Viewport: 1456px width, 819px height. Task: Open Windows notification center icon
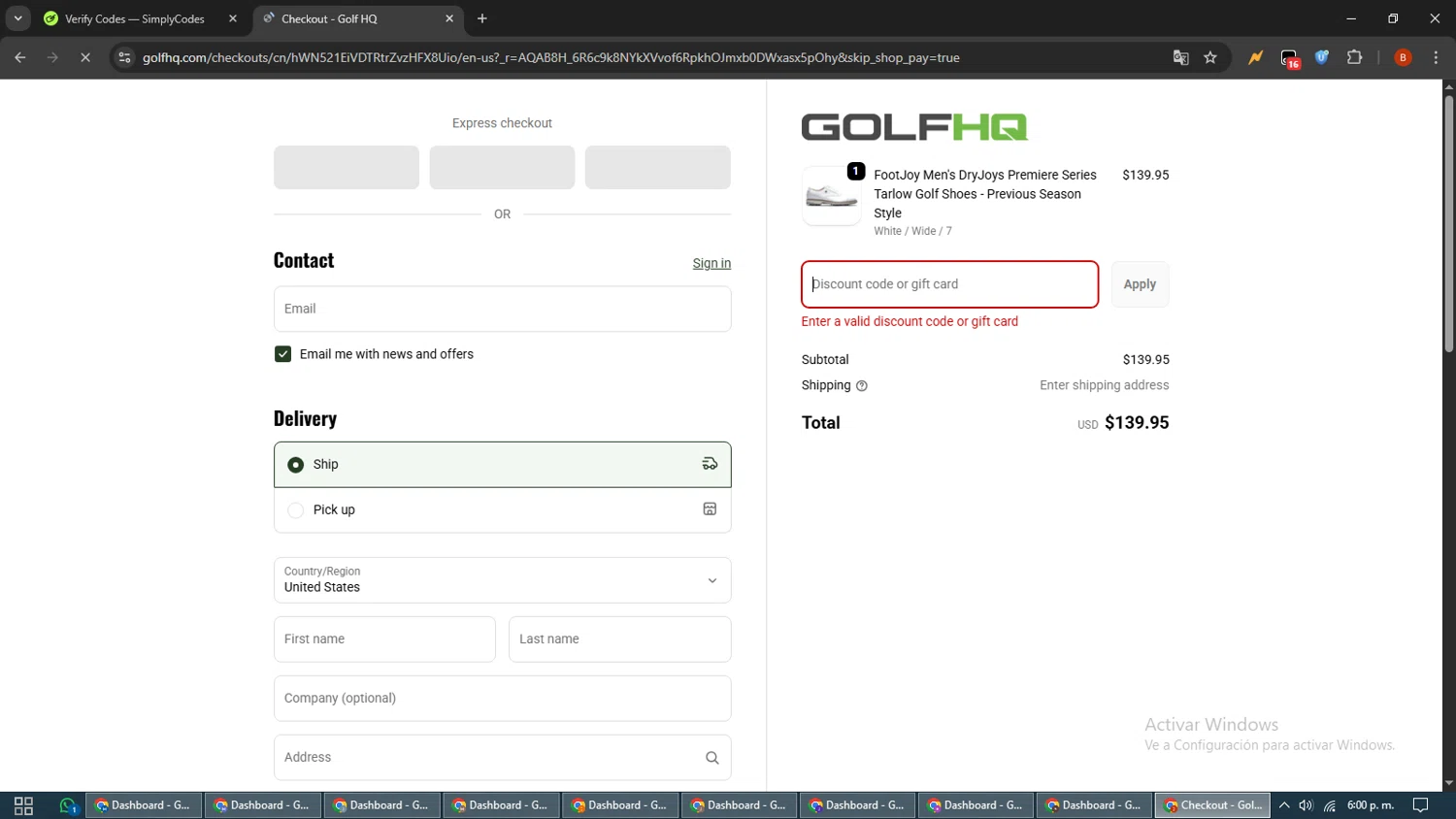click(1421, 805)
